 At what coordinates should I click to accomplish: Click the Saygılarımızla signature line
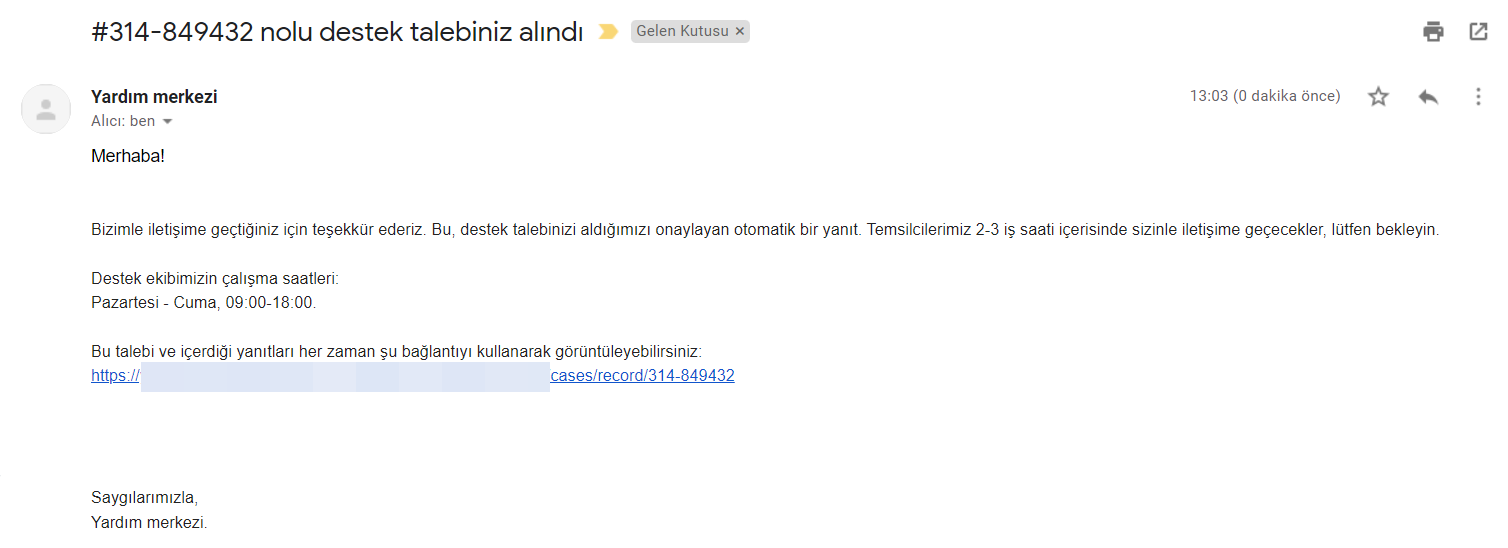point(145,498)
